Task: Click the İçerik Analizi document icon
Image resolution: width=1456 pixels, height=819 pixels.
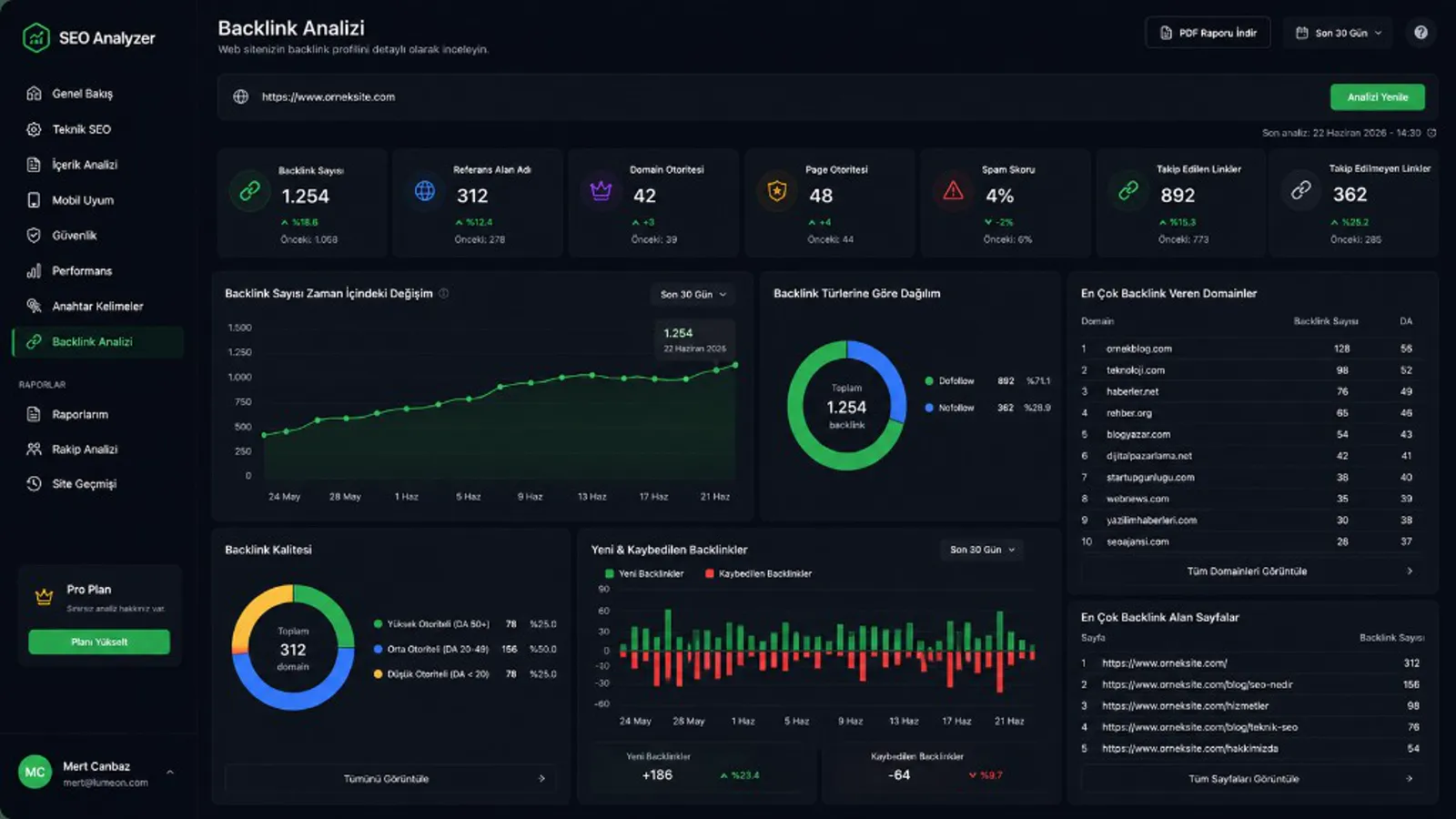Action: (34, 165)
